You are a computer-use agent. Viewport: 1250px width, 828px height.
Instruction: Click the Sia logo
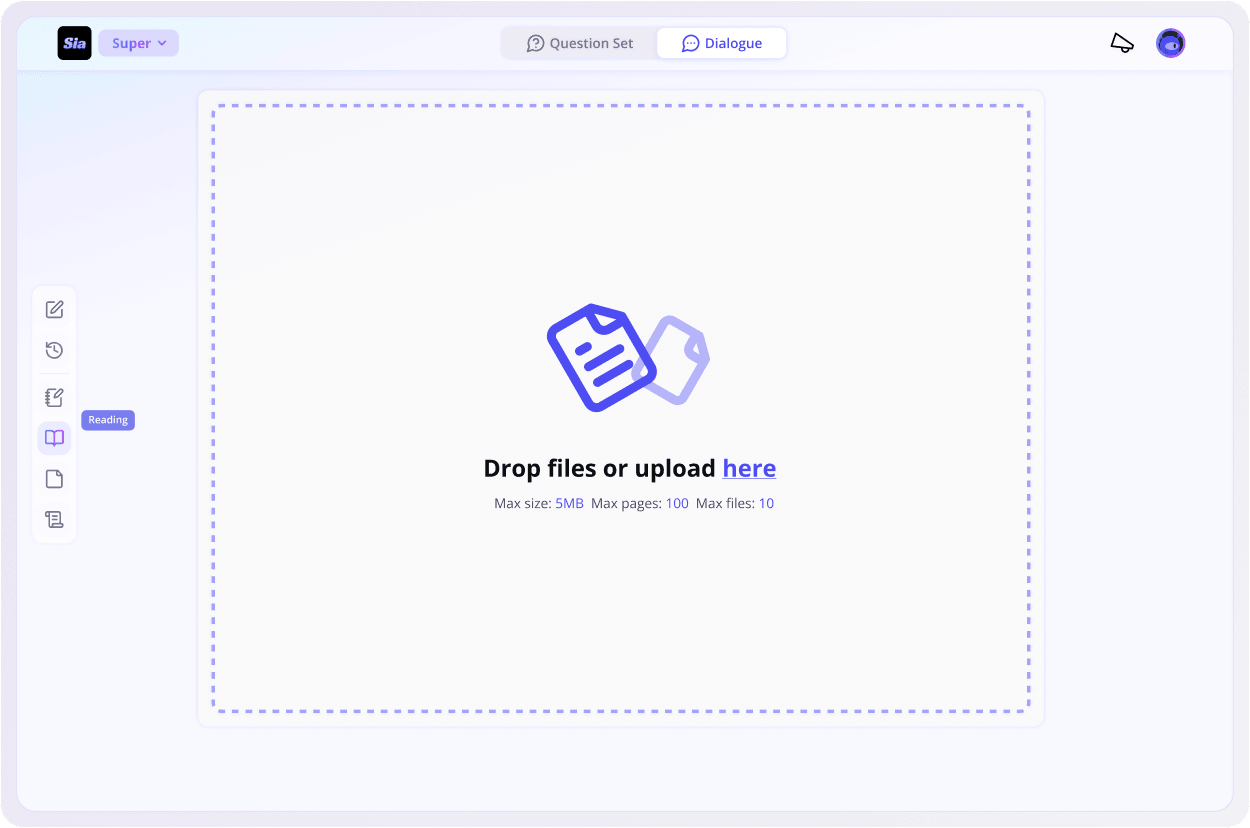(74, 43)
